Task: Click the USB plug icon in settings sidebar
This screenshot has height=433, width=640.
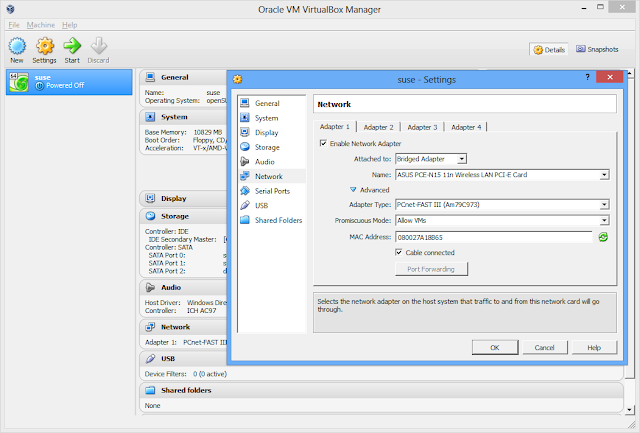Action: [x=245, y=205]
